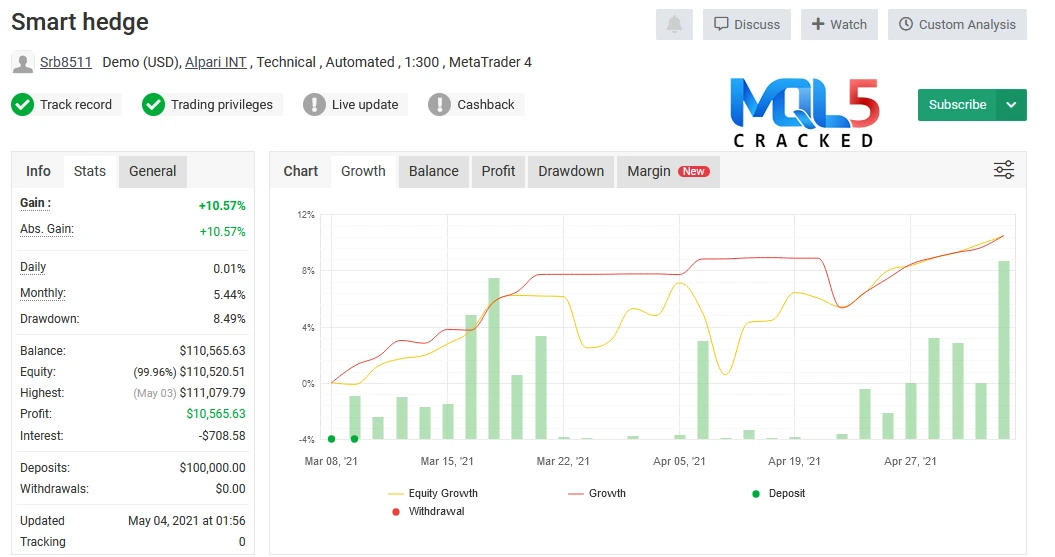Click the Mar 15, '21 axis date

pos(447,461)
